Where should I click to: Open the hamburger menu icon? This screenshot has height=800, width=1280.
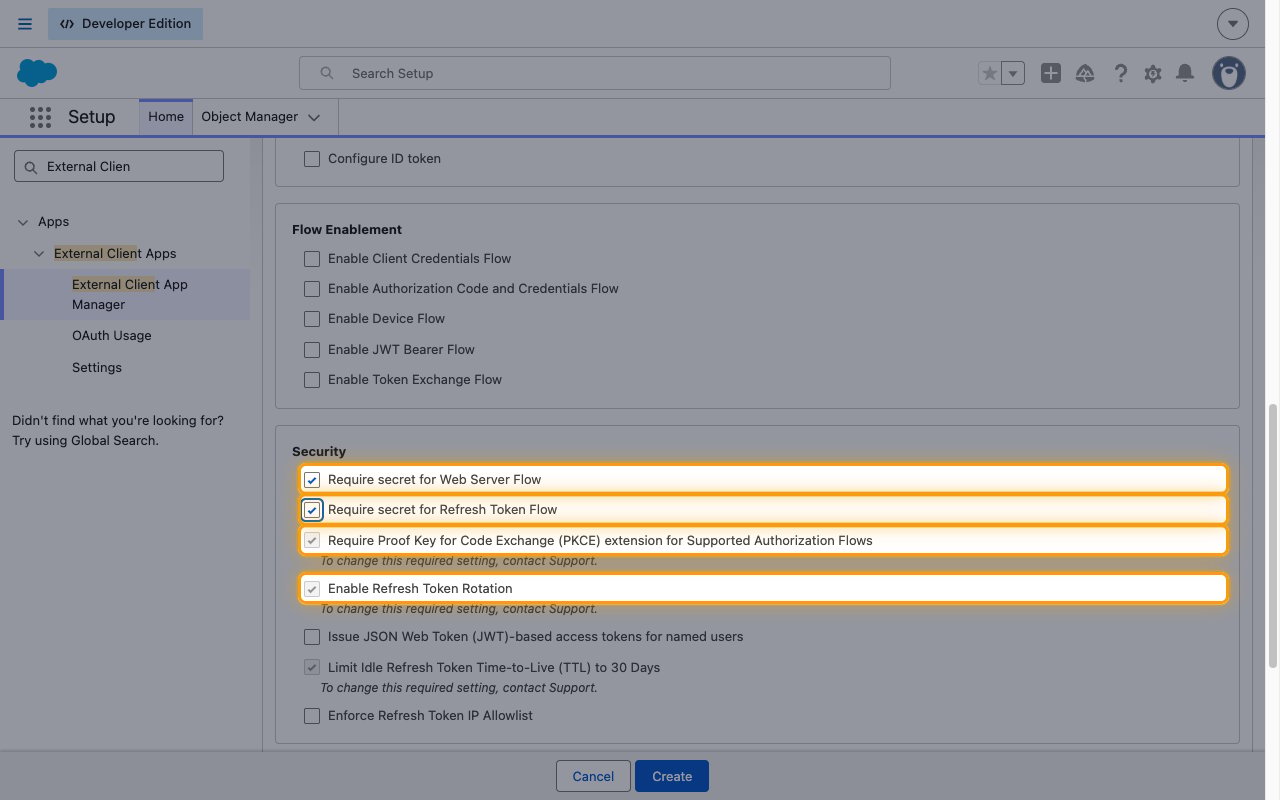pos(25,24)
